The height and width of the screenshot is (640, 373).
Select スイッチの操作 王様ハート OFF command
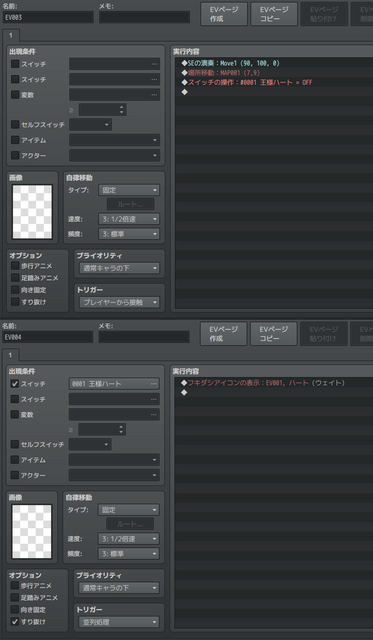274,82
